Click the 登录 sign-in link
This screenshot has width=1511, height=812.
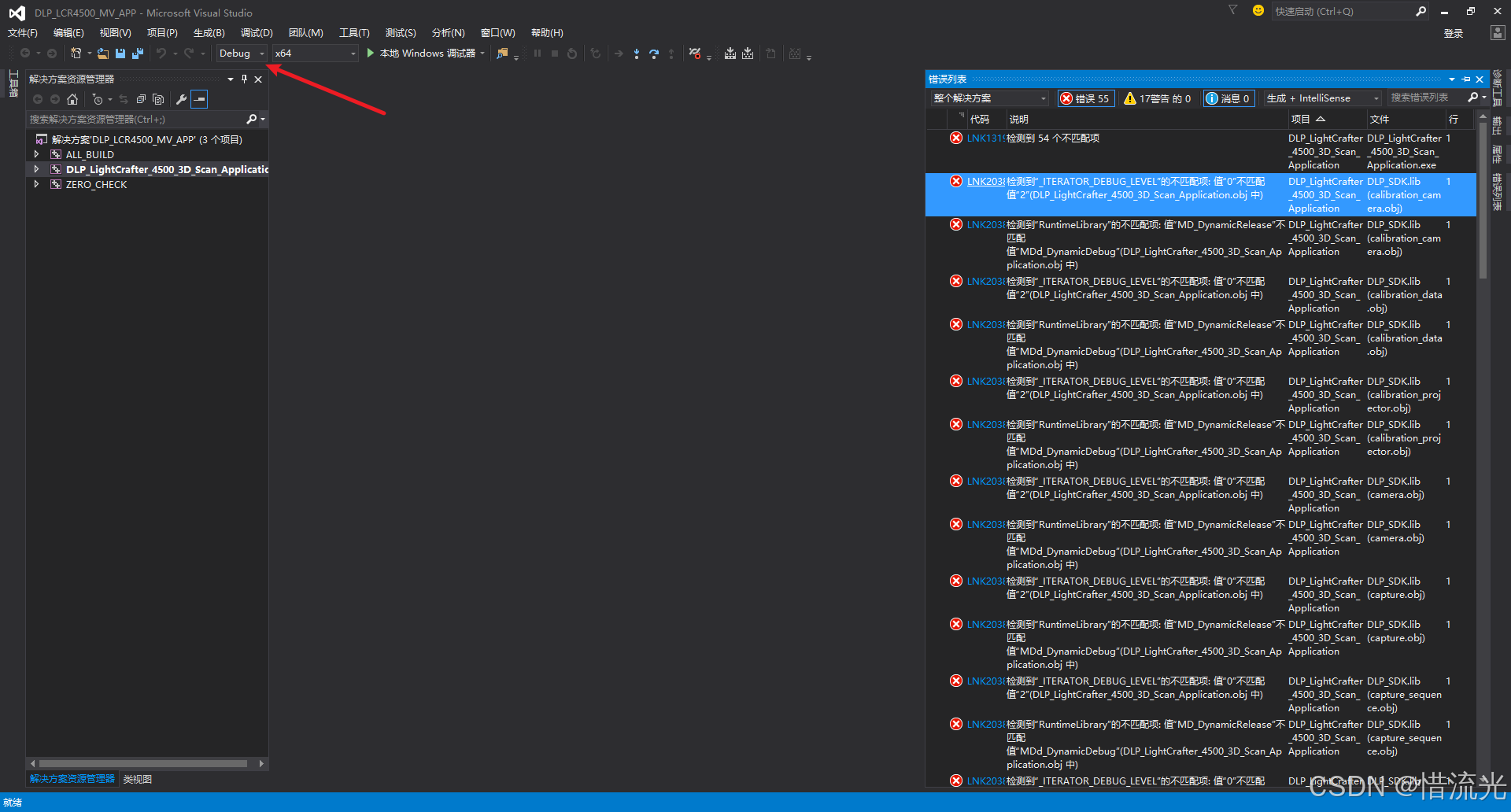pos(1453,33)
